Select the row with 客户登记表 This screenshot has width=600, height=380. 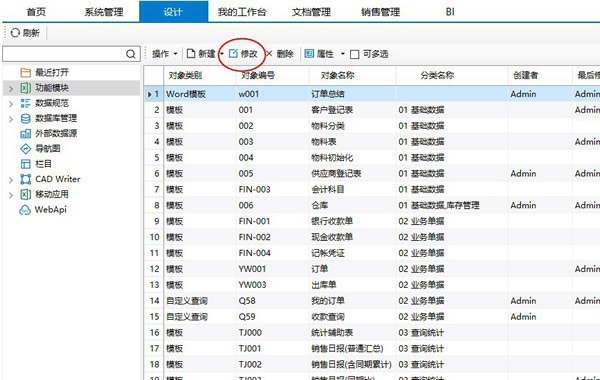(372, 110)
